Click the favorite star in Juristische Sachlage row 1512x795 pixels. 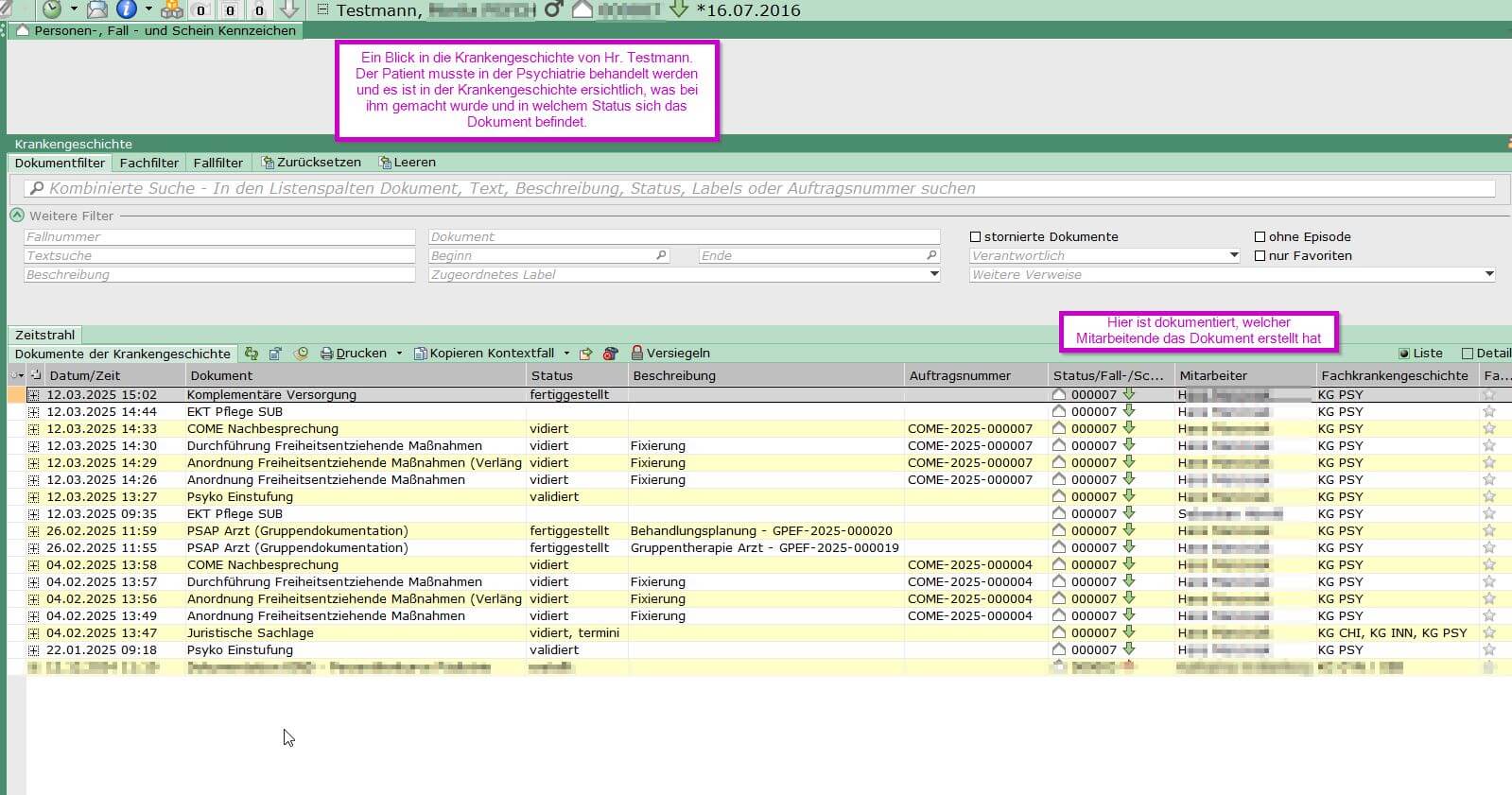[1489, 632]
